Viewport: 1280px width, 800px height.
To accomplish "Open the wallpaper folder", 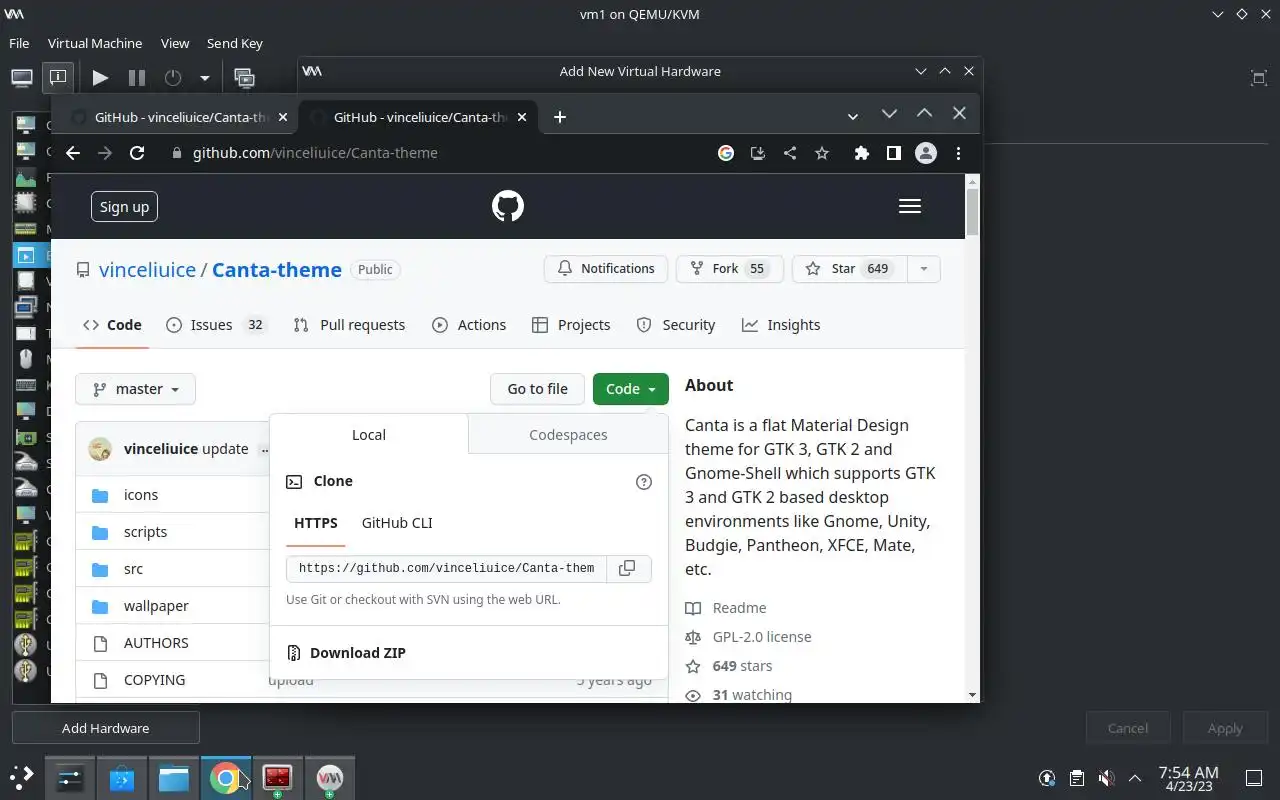I will 156,606.
